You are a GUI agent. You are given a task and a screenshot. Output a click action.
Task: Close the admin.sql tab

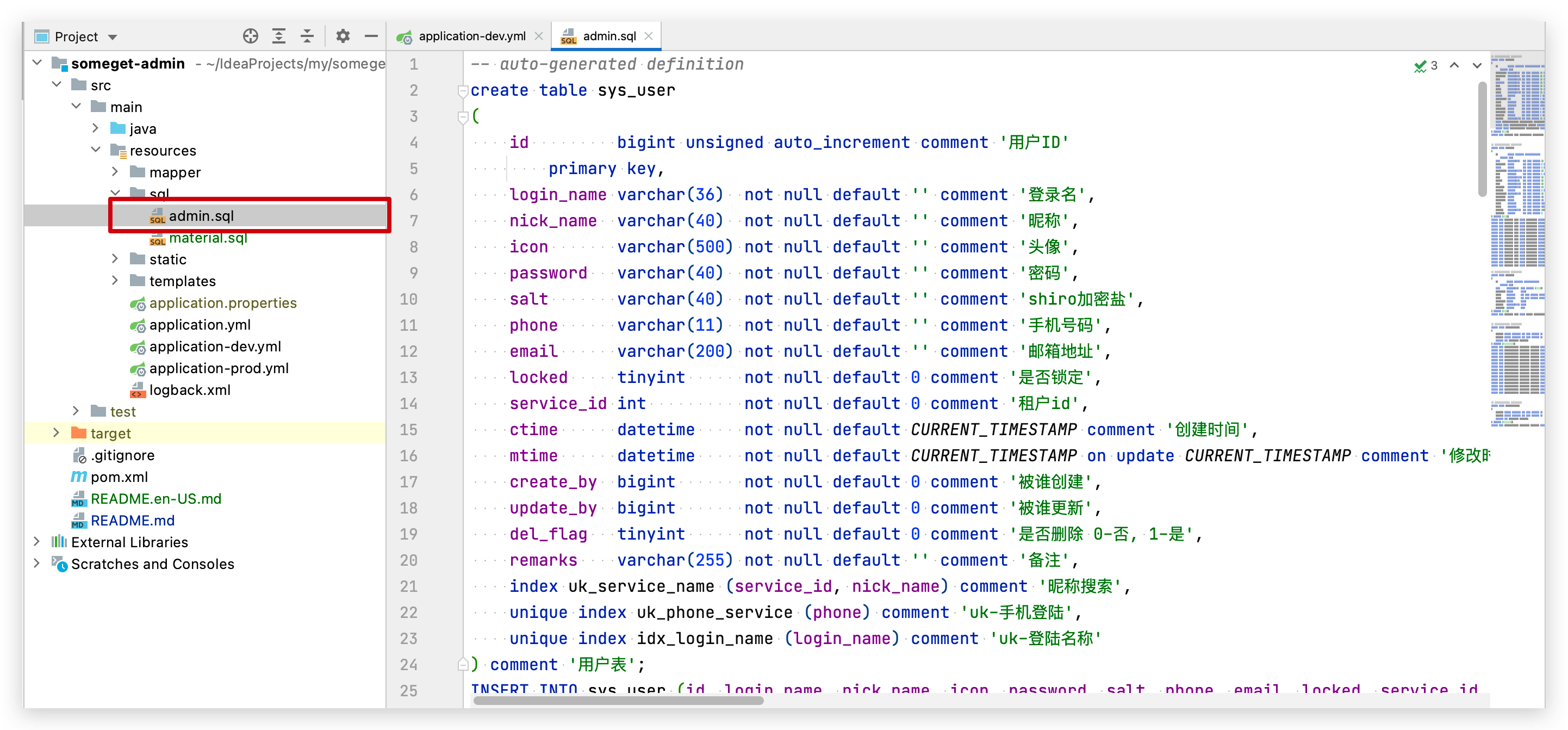(649, 36)
